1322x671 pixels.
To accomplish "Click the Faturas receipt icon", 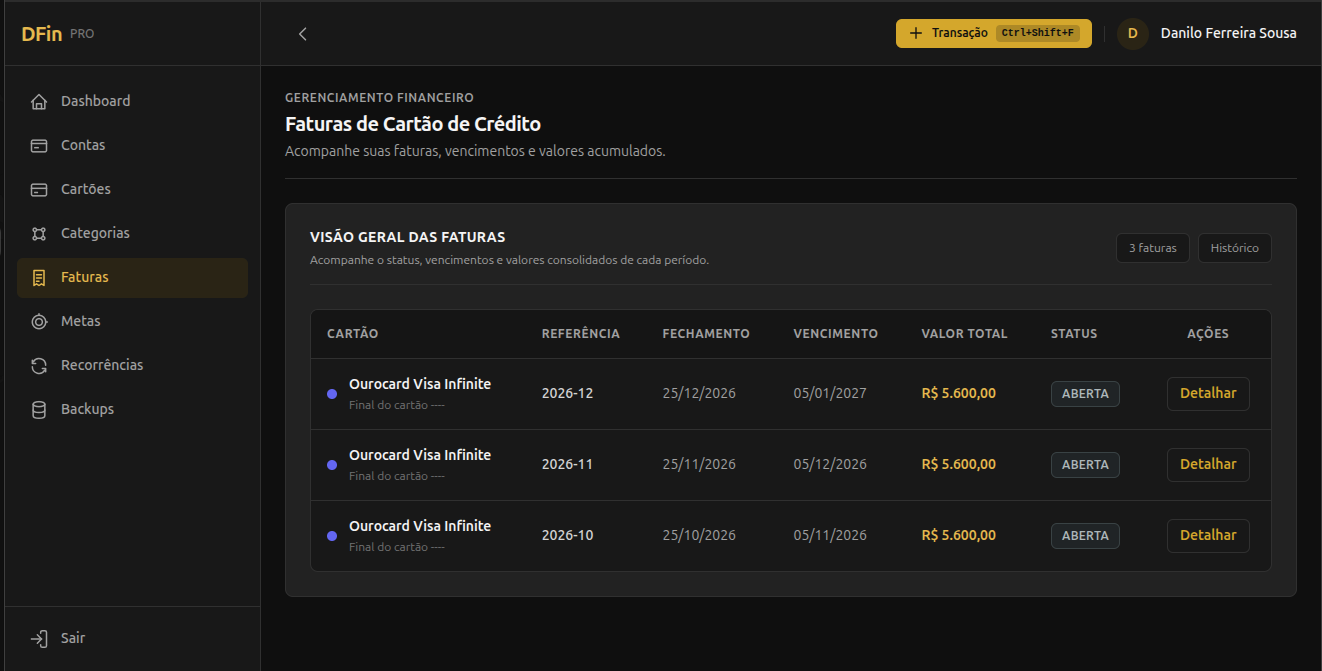I will point(39,277).
